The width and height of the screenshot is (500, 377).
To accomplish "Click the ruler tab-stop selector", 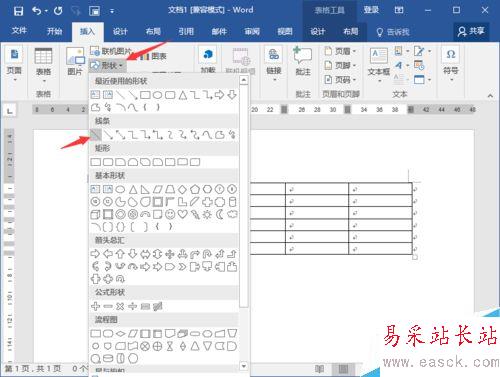I will point(10,111).
